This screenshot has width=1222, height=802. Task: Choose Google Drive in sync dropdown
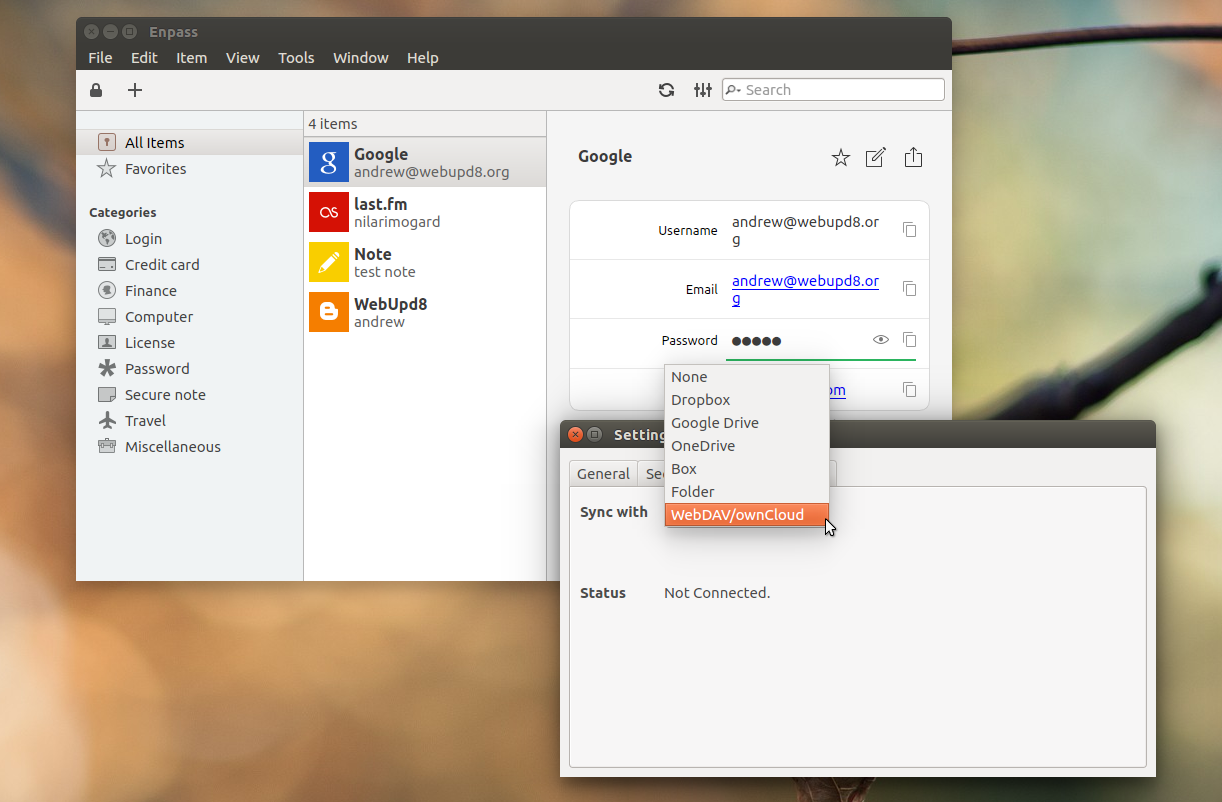click(x=747, y=423)
